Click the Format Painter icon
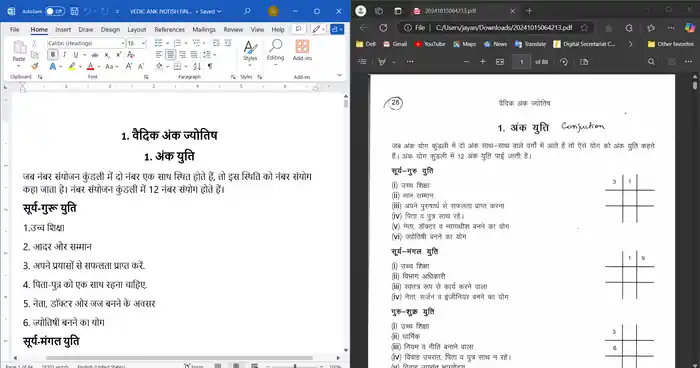 click(34, 66)
